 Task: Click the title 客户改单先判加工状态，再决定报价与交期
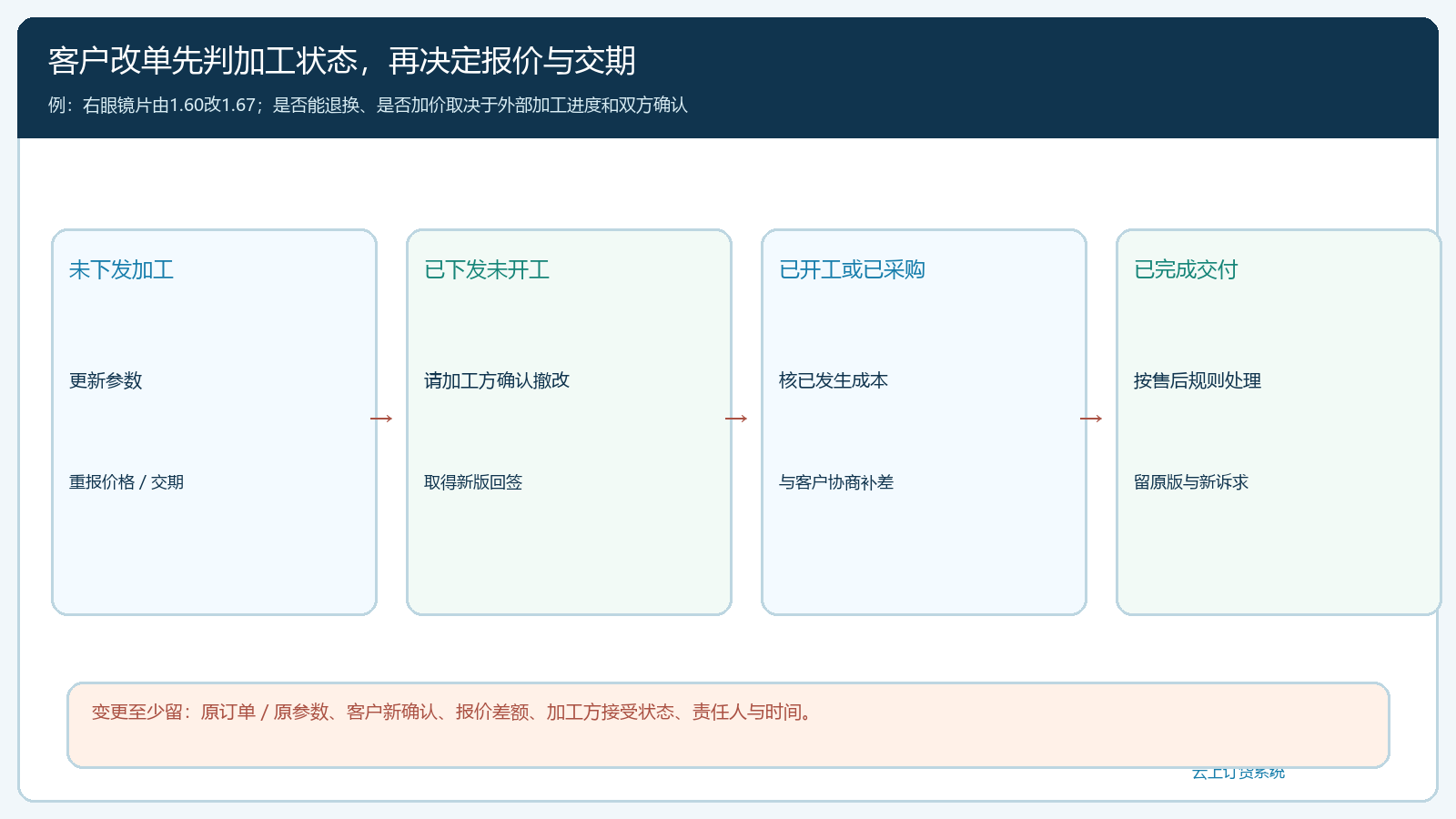click(342, 61)
